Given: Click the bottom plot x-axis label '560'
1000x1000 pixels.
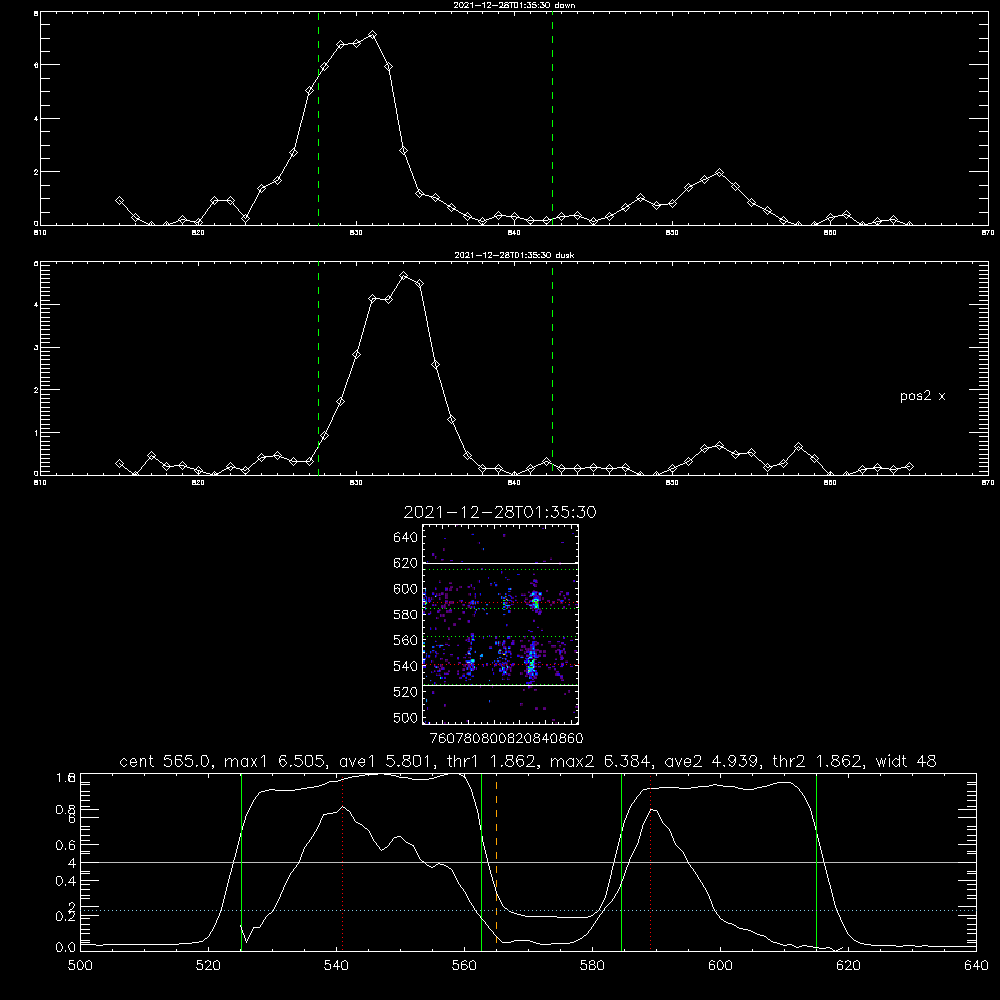Looking at the screenshot, I should pos(464,966).
